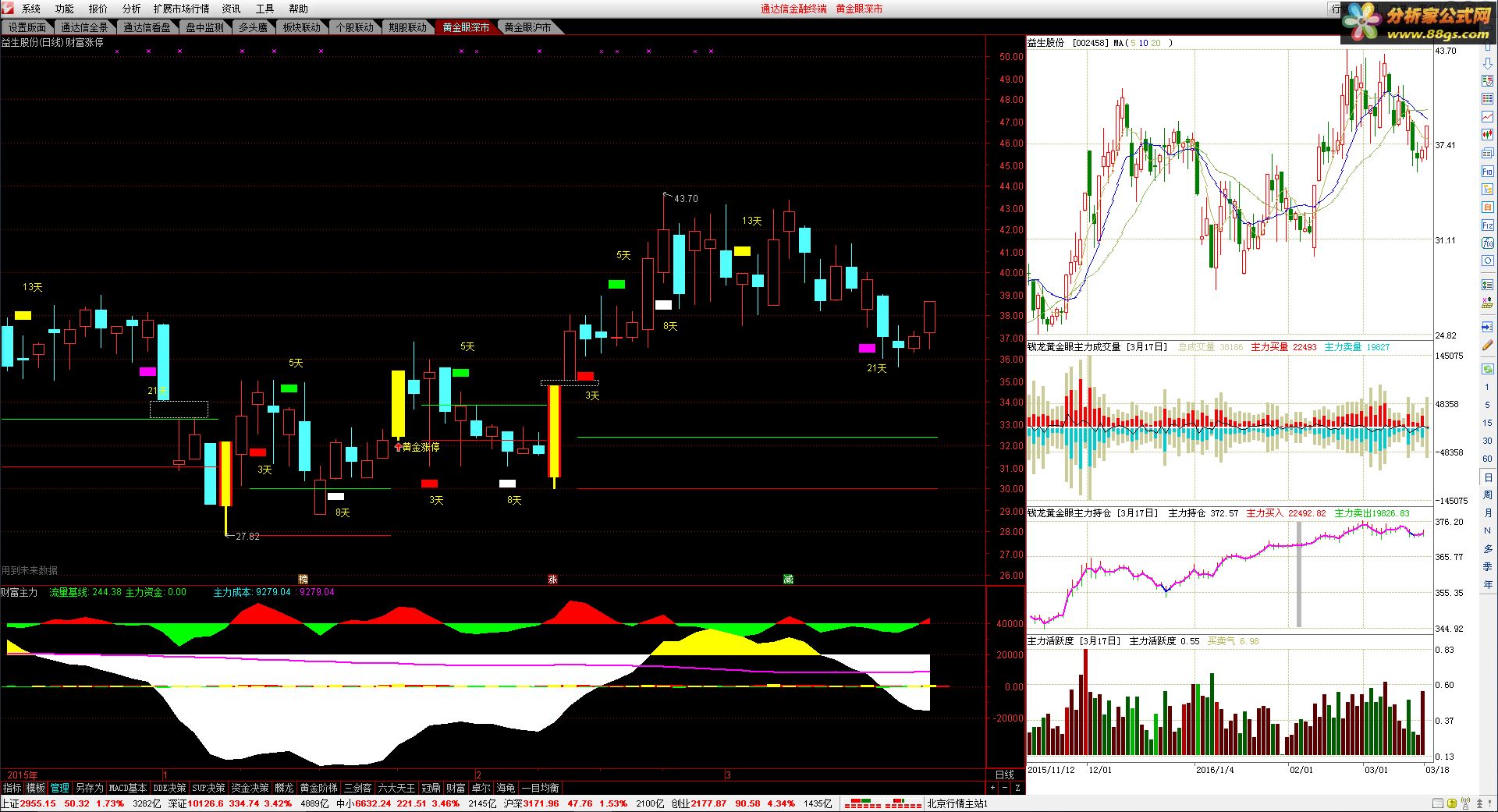Click the green 减 marker below main chart

[x=788, y=579]
